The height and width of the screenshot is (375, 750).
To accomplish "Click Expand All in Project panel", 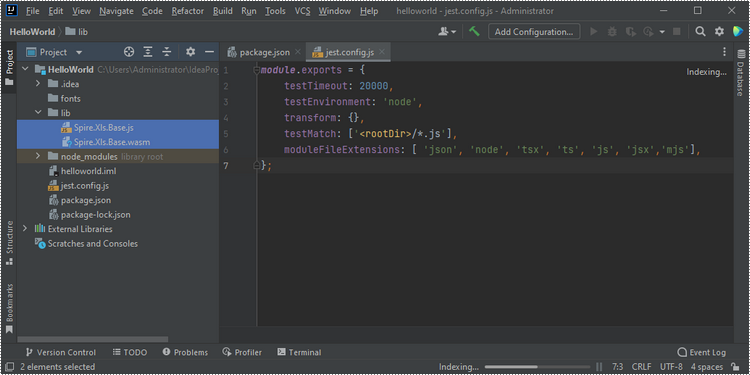I will tap(148, 52).
